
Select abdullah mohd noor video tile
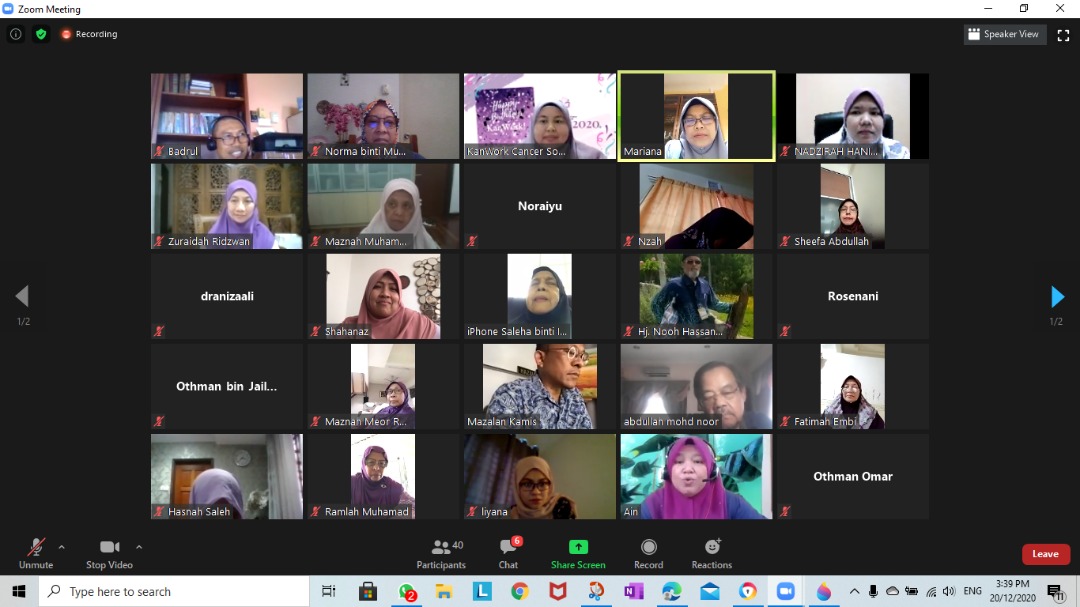[696, 387]
